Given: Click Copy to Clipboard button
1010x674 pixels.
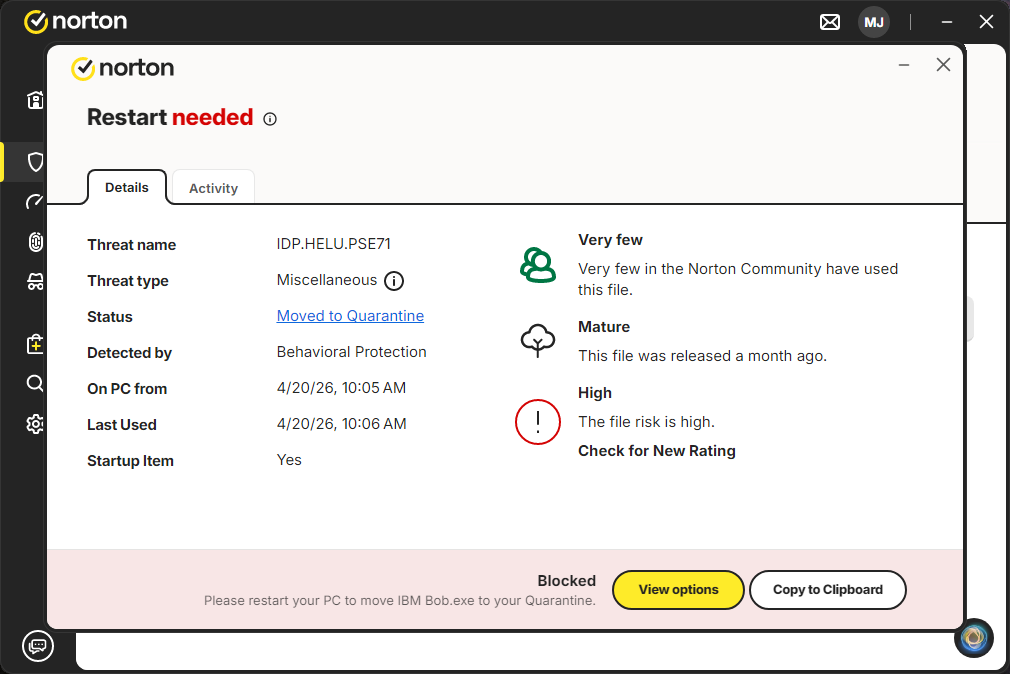Looking at the screenshot, I should click(828, 590).
